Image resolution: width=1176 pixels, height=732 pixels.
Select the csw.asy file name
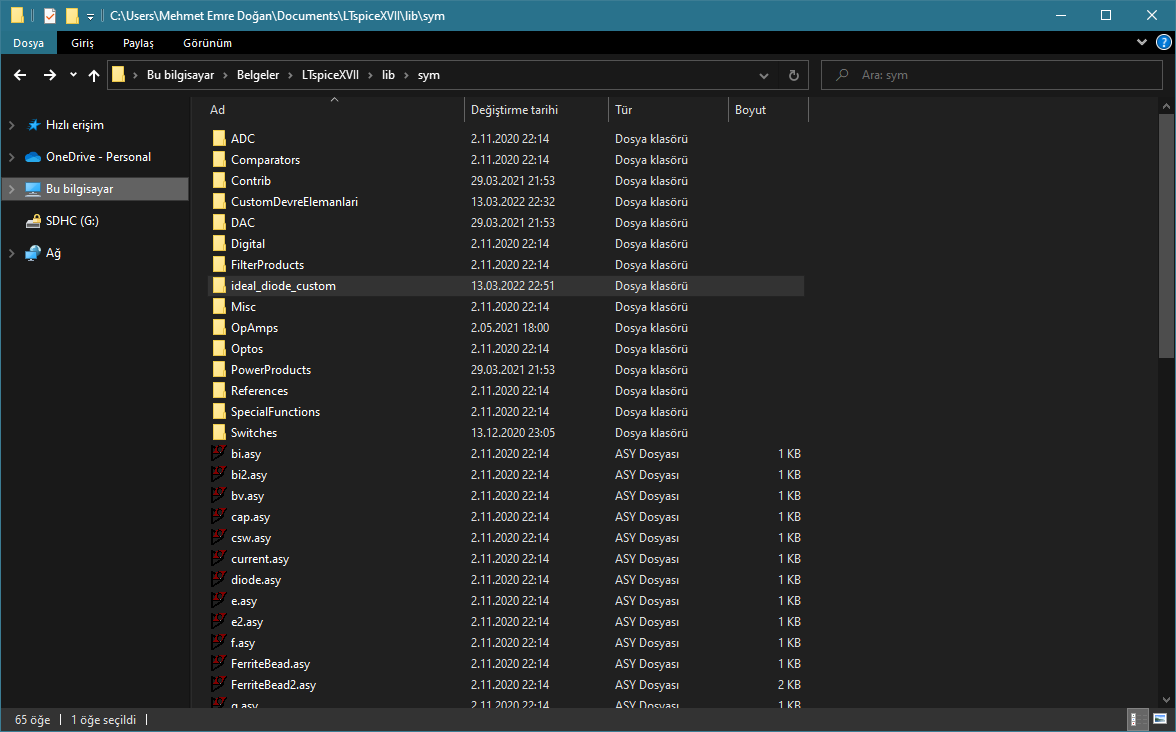point(251,538)
